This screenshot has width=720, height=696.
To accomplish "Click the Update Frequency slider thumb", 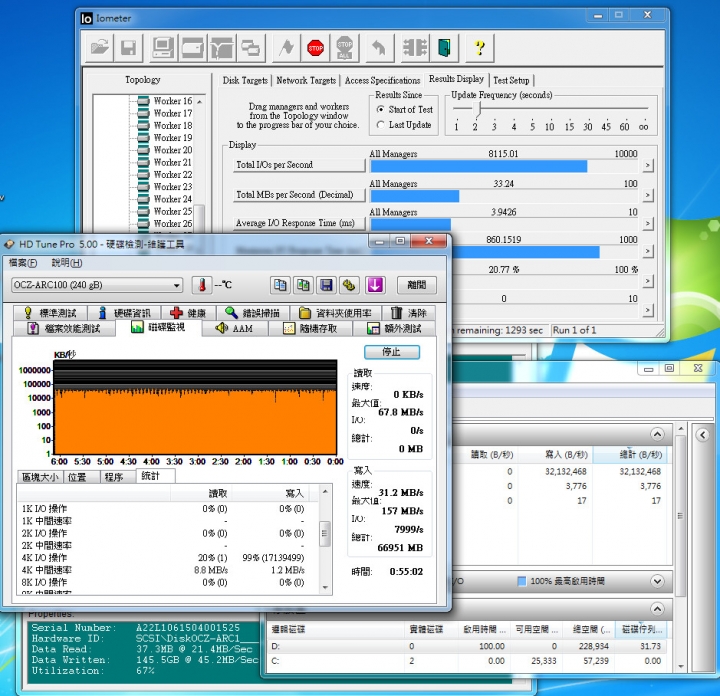I will tap(478, 109).
